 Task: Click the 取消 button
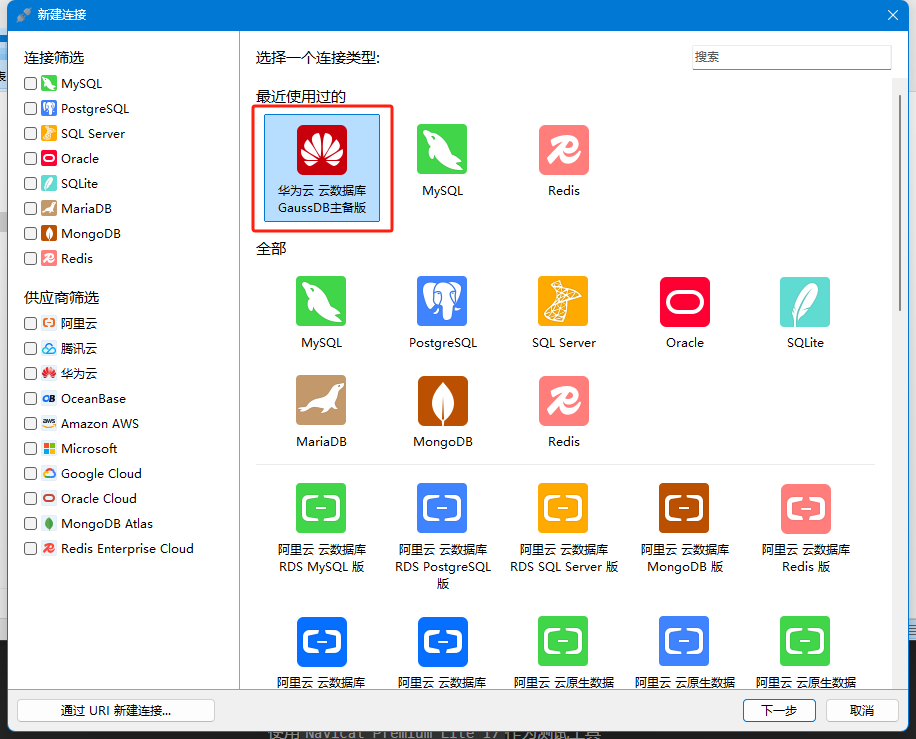pos(862,710)
